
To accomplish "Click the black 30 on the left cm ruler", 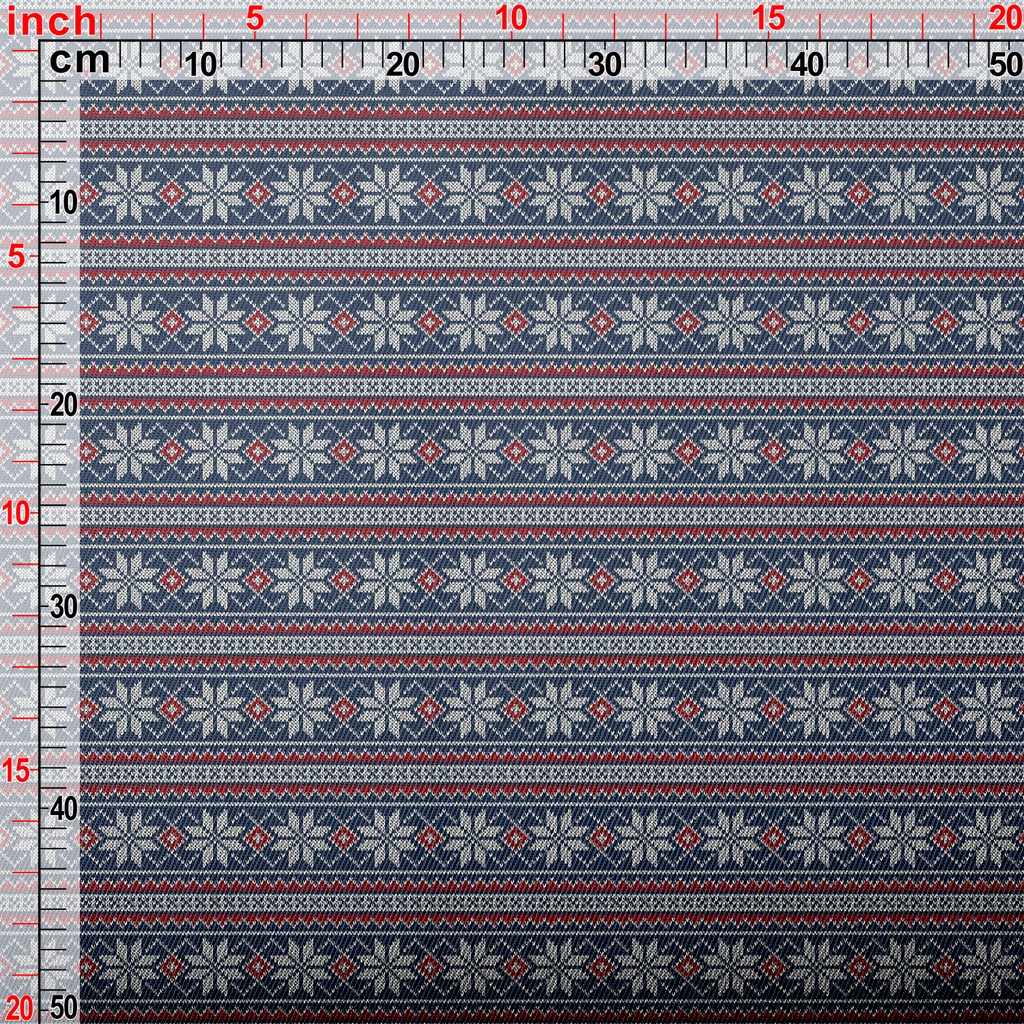I will coord(63,607).
